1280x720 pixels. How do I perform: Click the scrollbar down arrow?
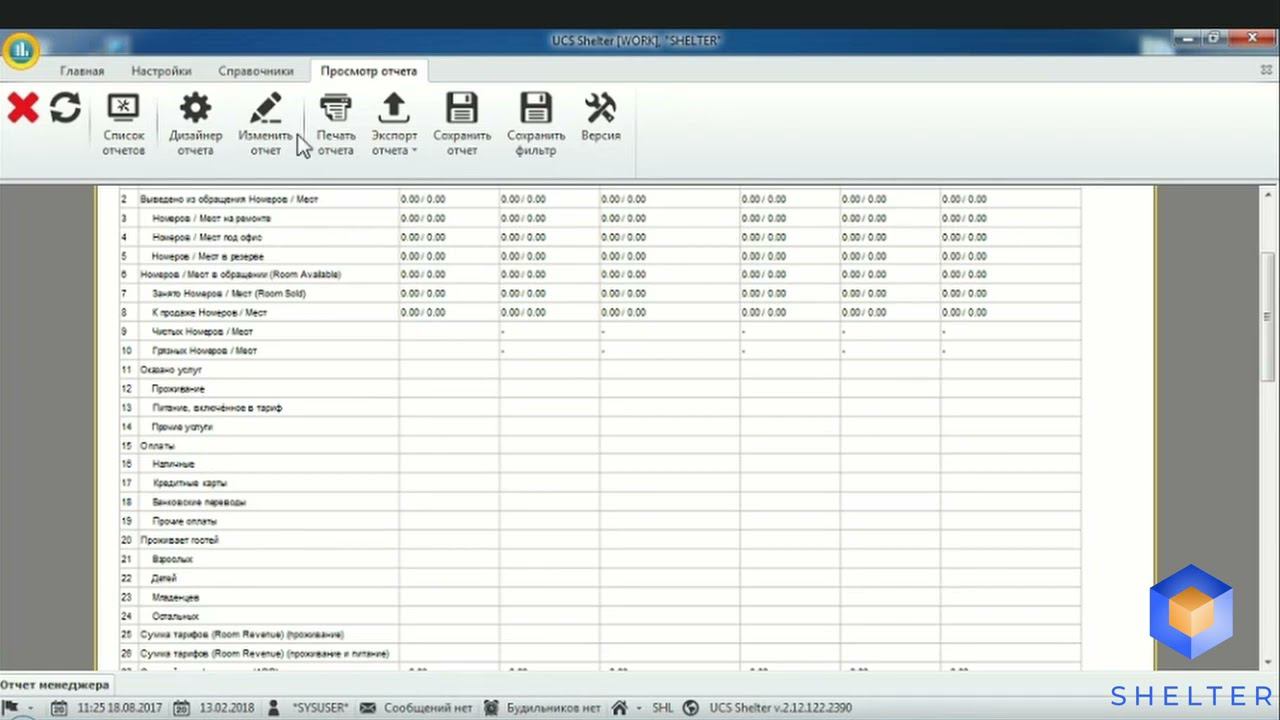pyautogui.click(x=1270, y=663)
